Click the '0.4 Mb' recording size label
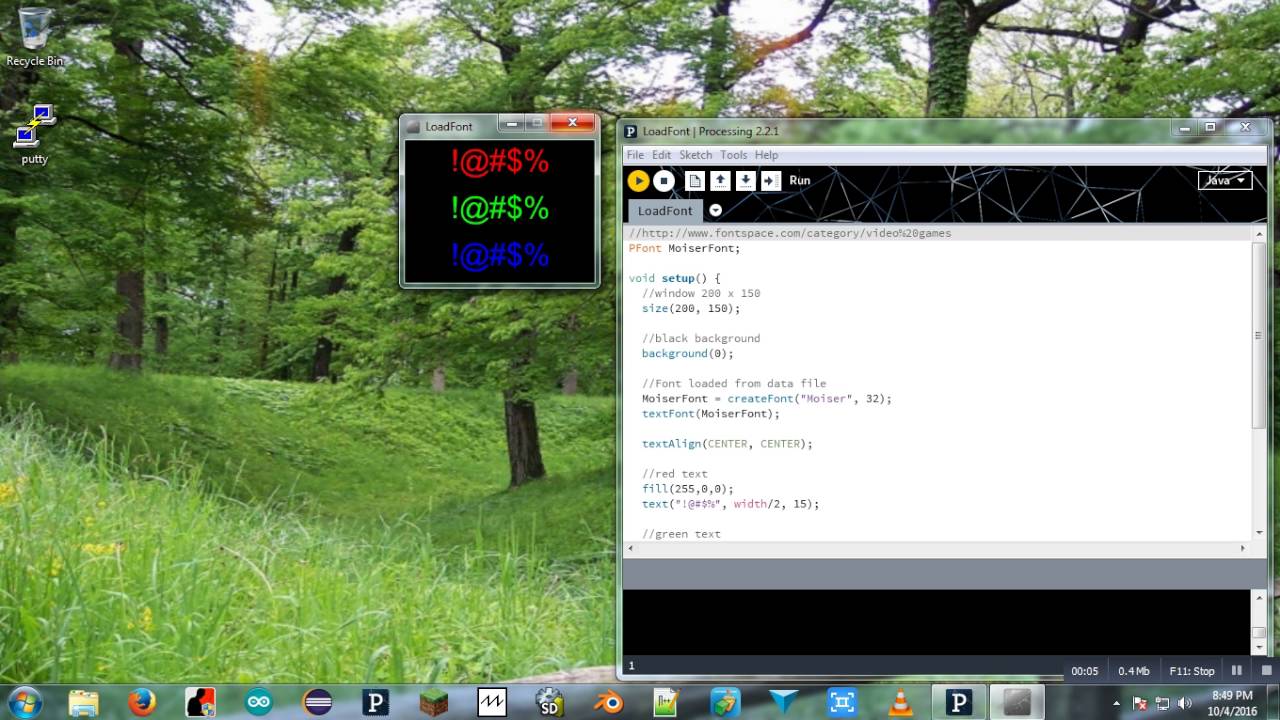The image size is (1280, 720). [x=1134, y=671]
